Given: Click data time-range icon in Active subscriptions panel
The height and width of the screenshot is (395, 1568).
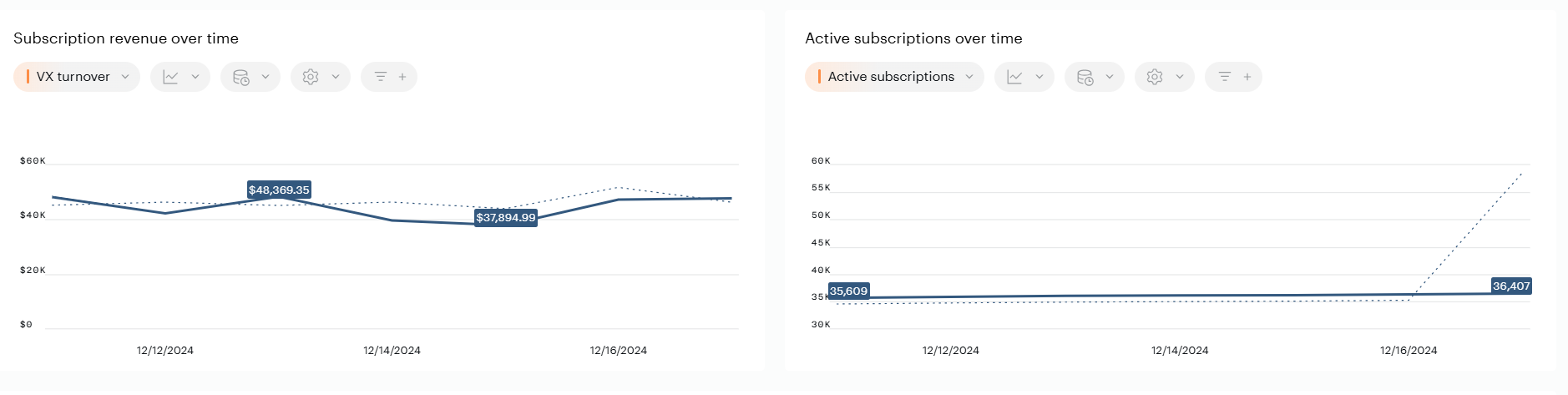Looking at the screenshot, I should [x=1085, y=77].
